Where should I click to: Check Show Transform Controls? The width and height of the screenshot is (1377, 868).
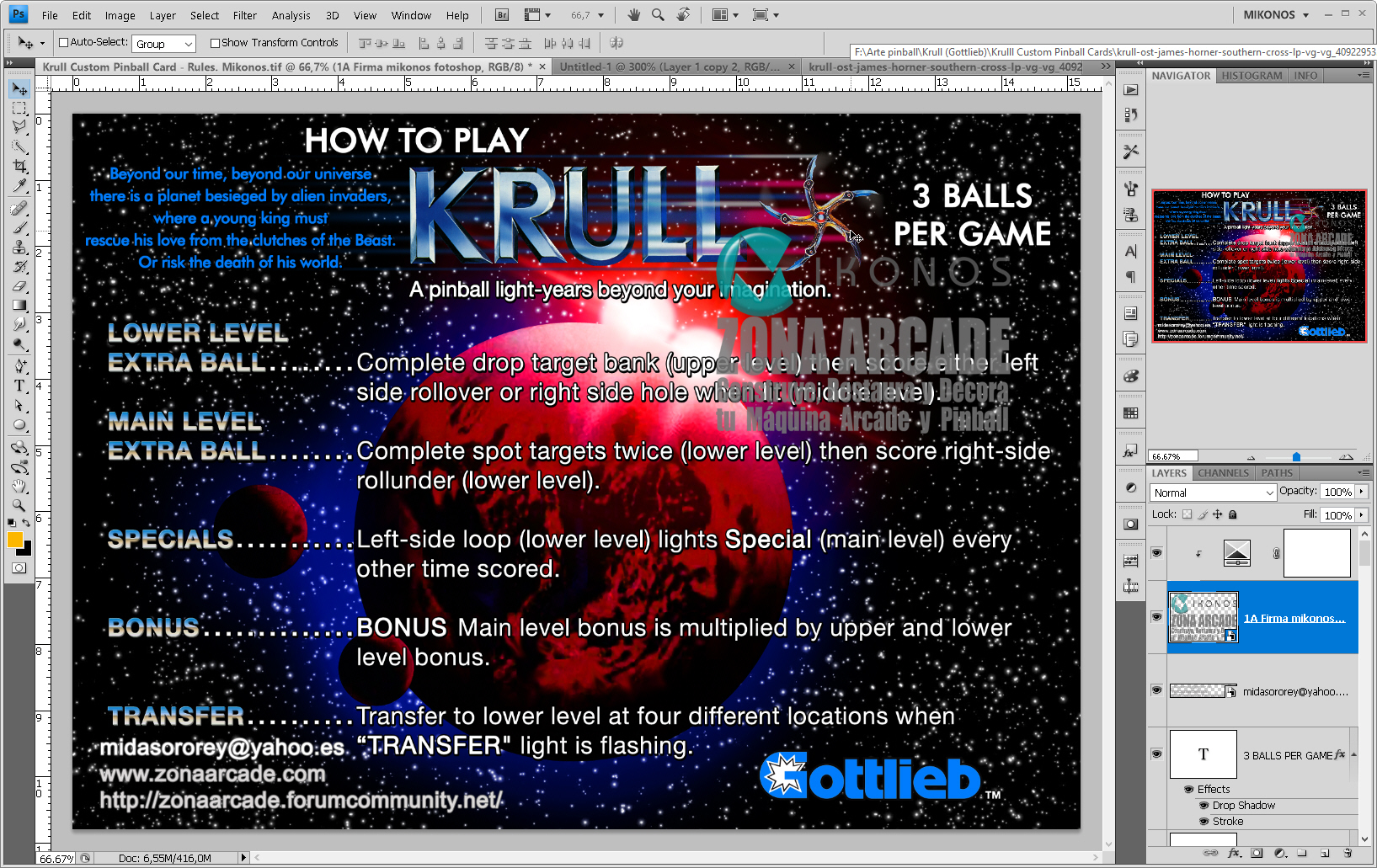pyautogui.click(x=215, y=43)
